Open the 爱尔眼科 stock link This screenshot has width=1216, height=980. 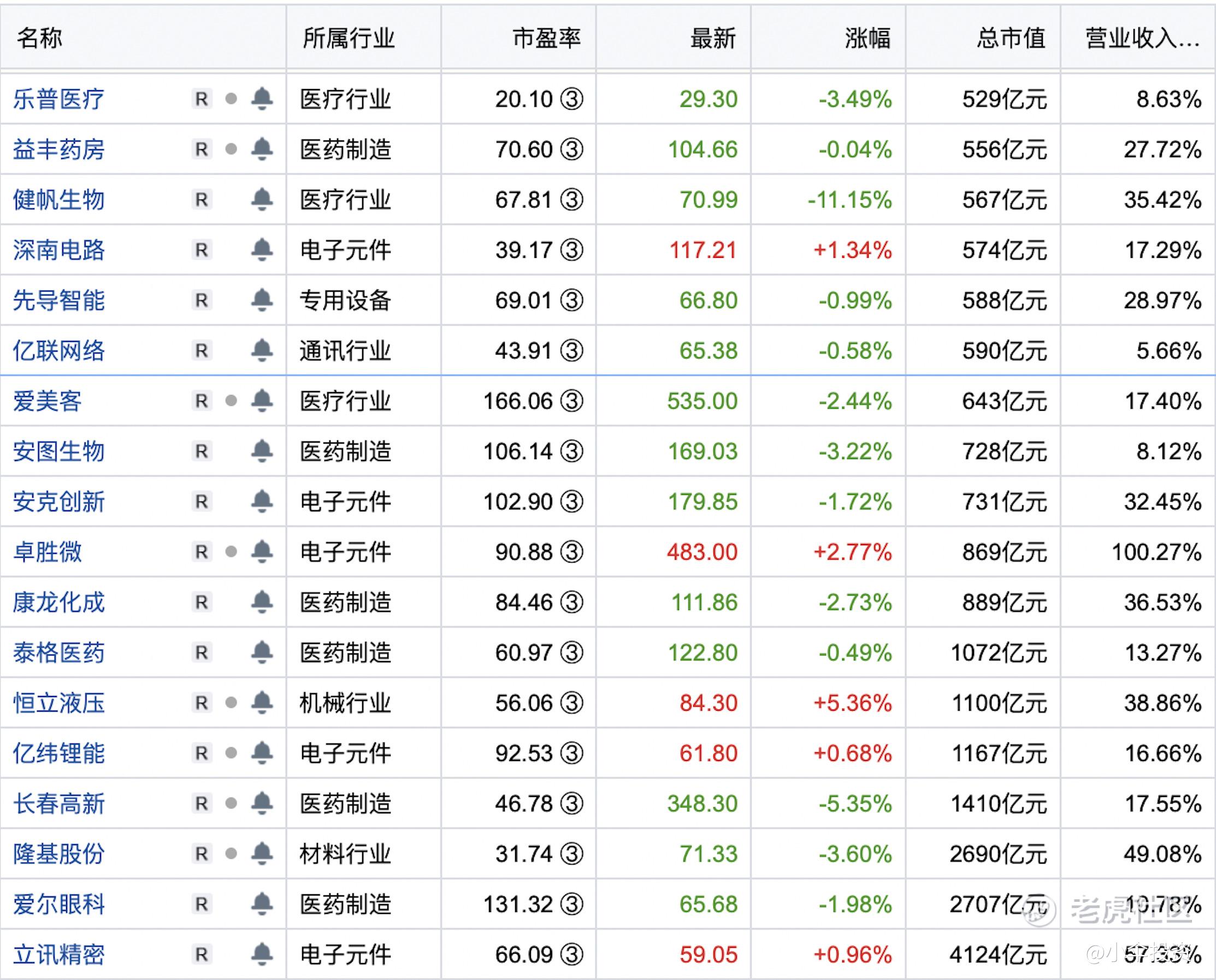[58, 905]
